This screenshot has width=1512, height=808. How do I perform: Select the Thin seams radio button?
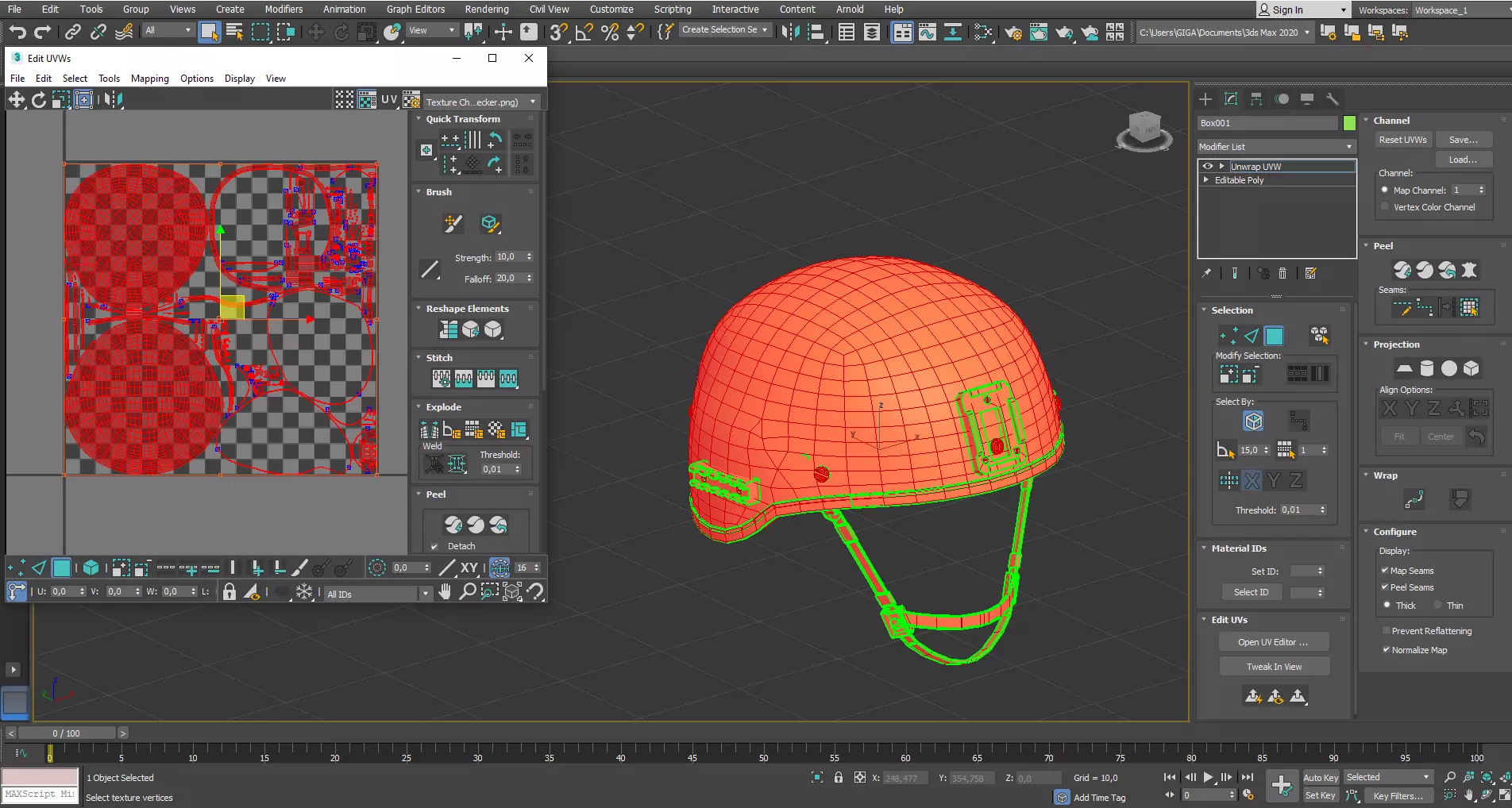click(1438, 606)
